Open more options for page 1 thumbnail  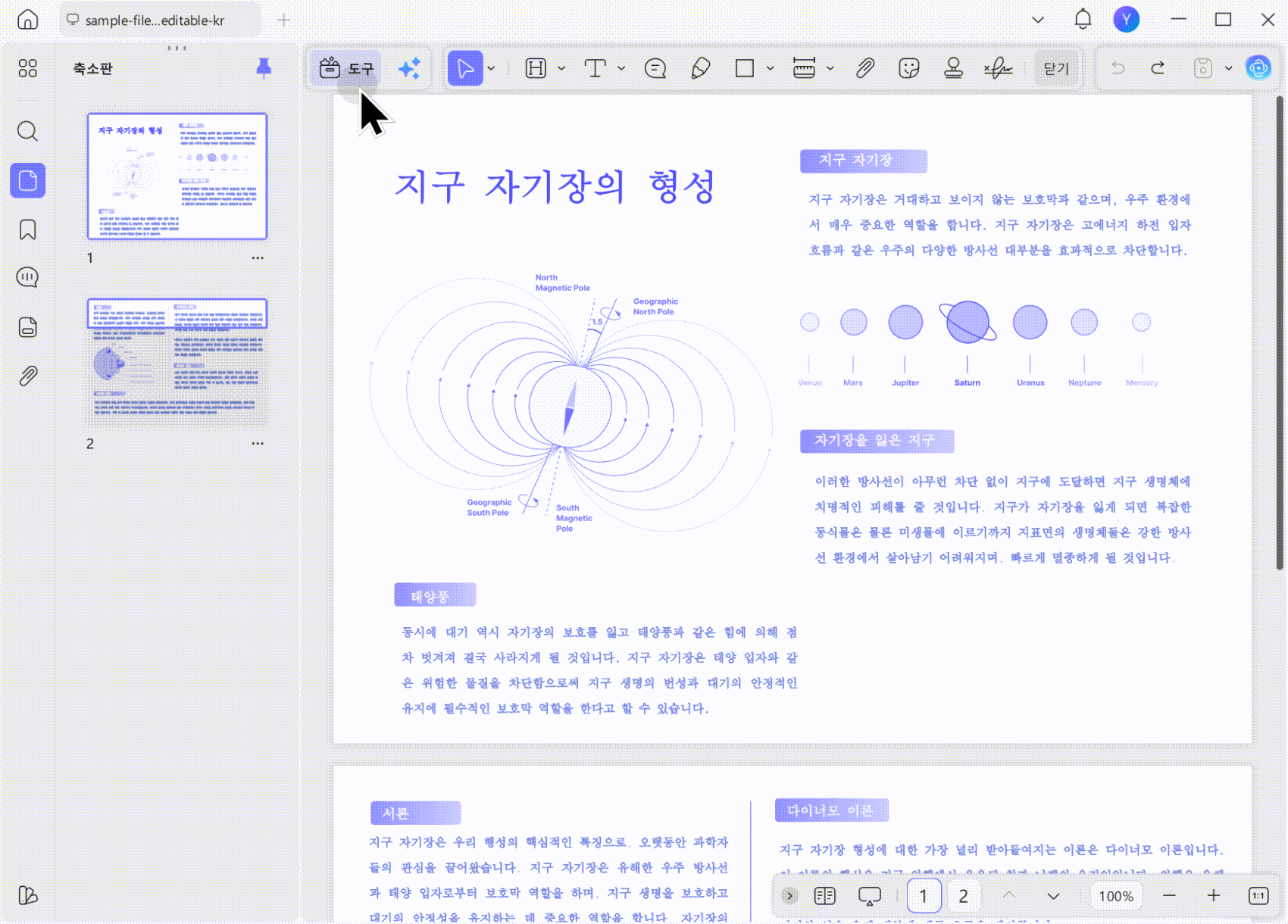coord(258,258)
